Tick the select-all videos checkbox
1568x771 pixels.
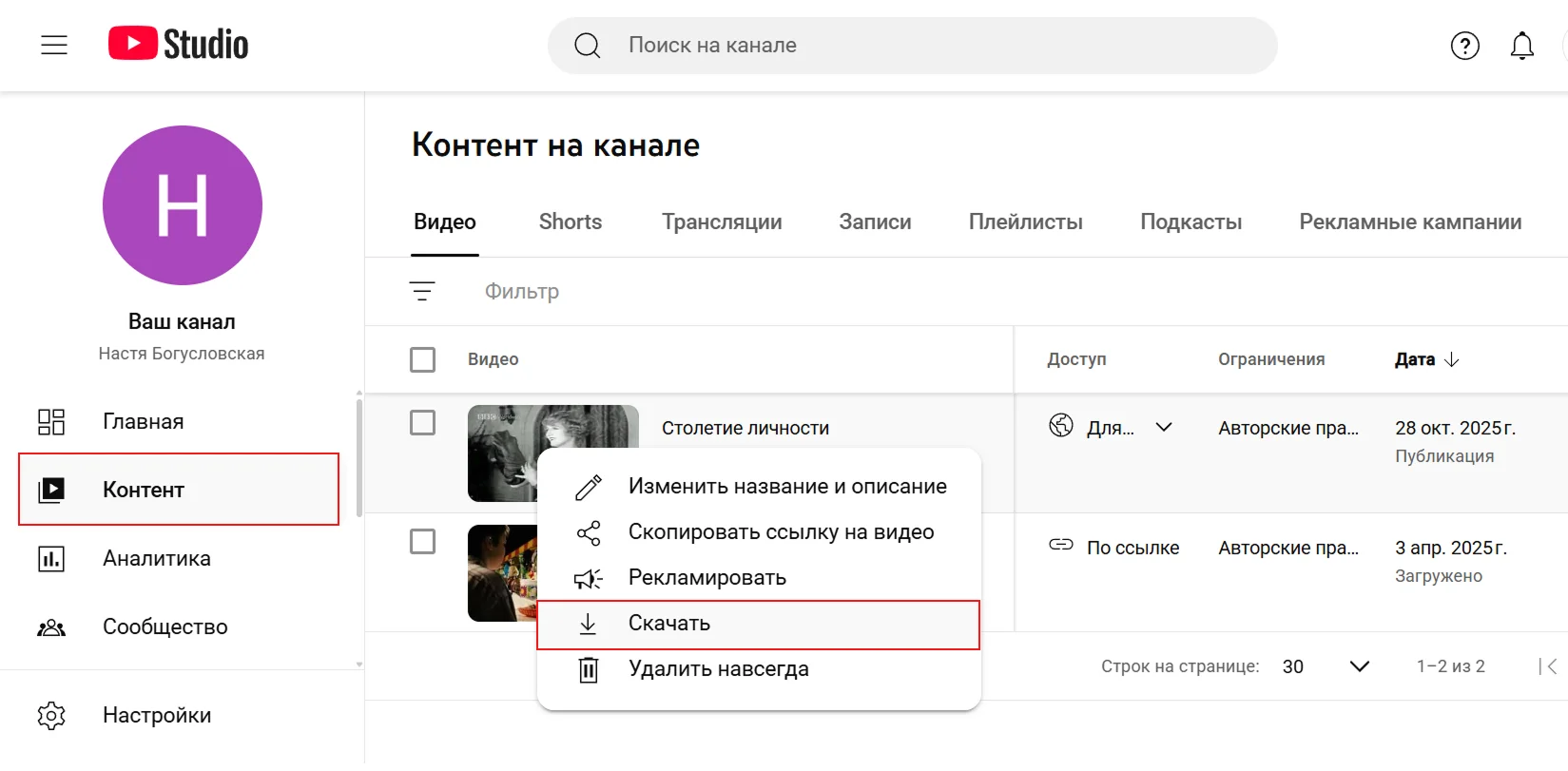tap(422, 359)
